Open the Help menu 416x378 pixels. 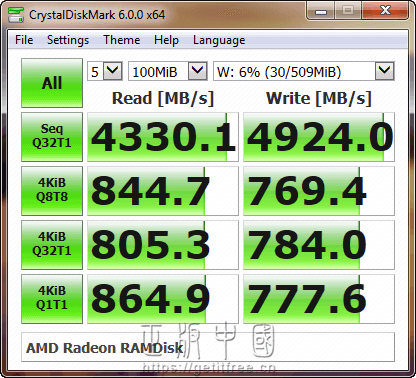click(x=166, y=40)
